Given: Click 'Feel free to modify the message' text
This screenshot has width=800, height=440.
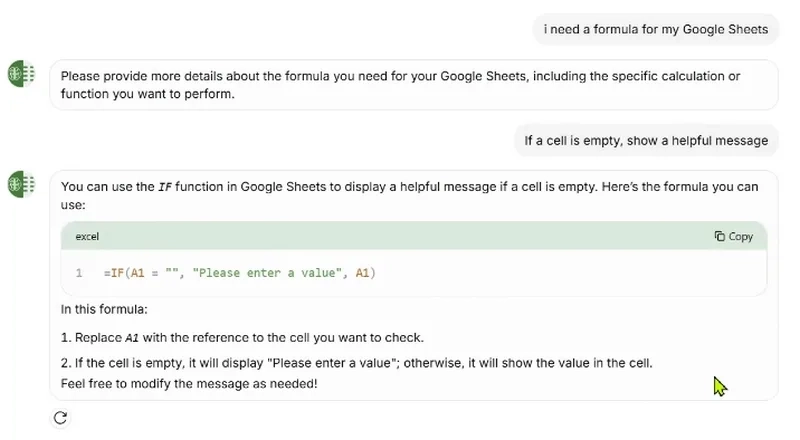Looking at the screenshot, I should pyautogui.click(x=189, y=383).
